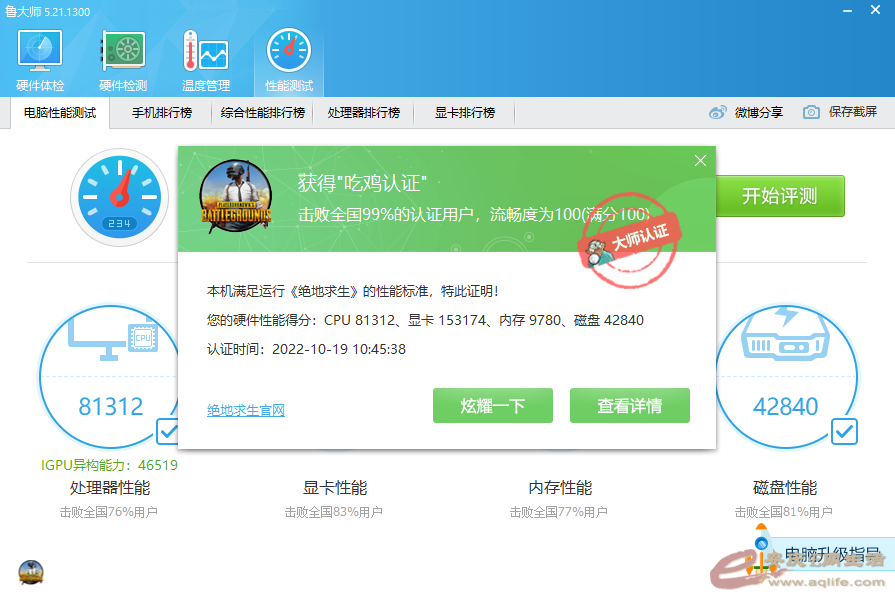Image resolution: width=895 pixels, height=595 pixels.
Task: Switch to the 手机排行榜 tab
Action: (162, 113)
